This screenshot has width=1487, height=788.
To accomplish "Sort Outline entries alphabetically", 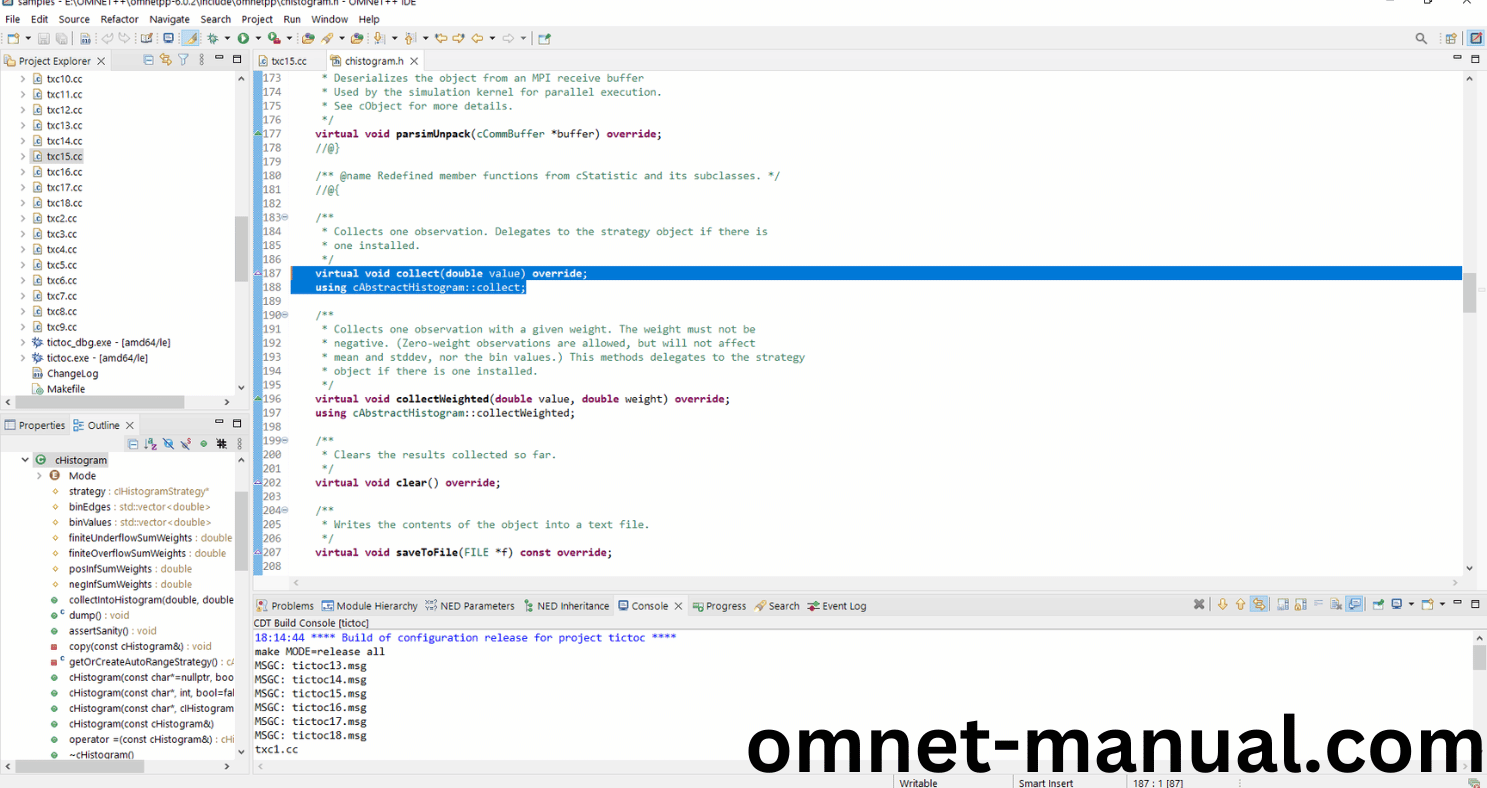I will pyautogui.click(x=150, y=444).
